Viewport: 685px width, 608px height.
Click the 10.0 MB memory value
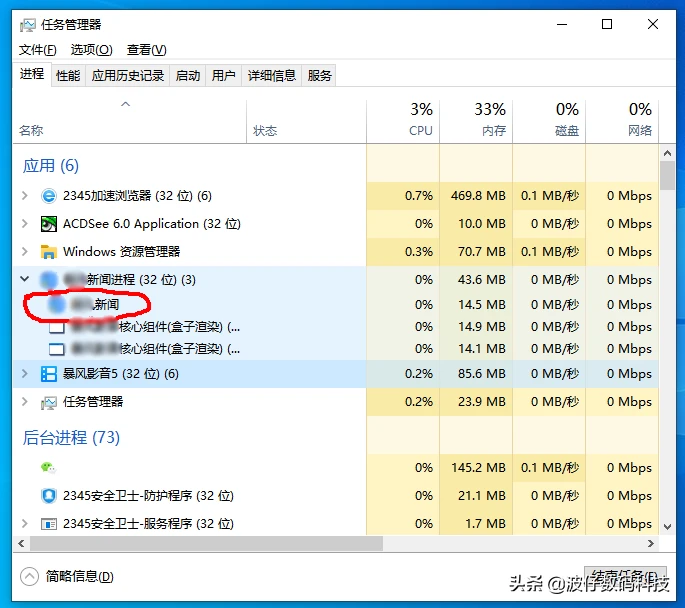481,224
